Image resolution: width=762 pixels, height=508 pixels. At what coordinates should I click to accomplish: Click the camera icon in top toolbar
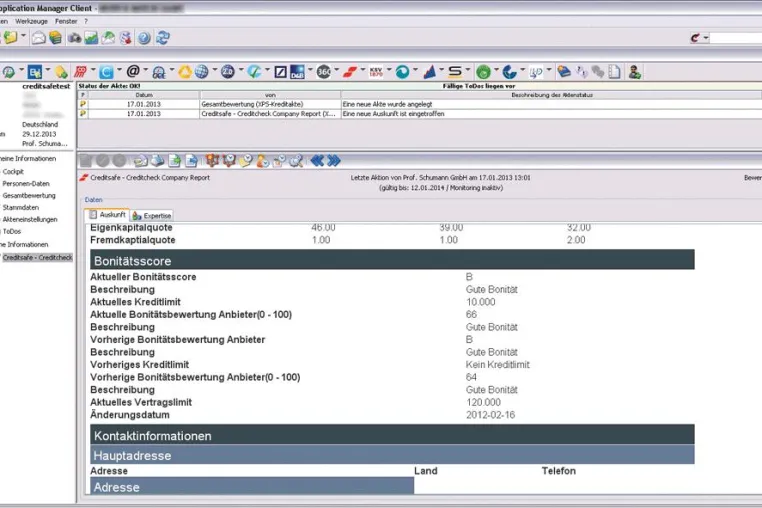(x=74, y=38)
